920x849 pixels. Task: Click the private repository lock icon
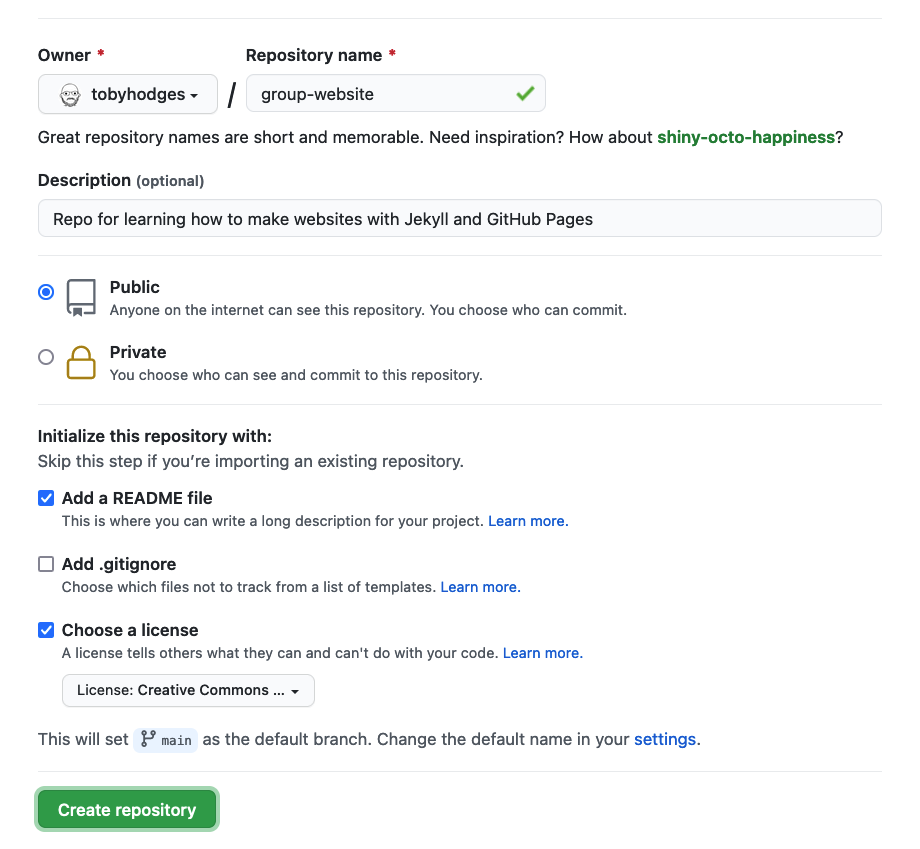coord(81,363)
